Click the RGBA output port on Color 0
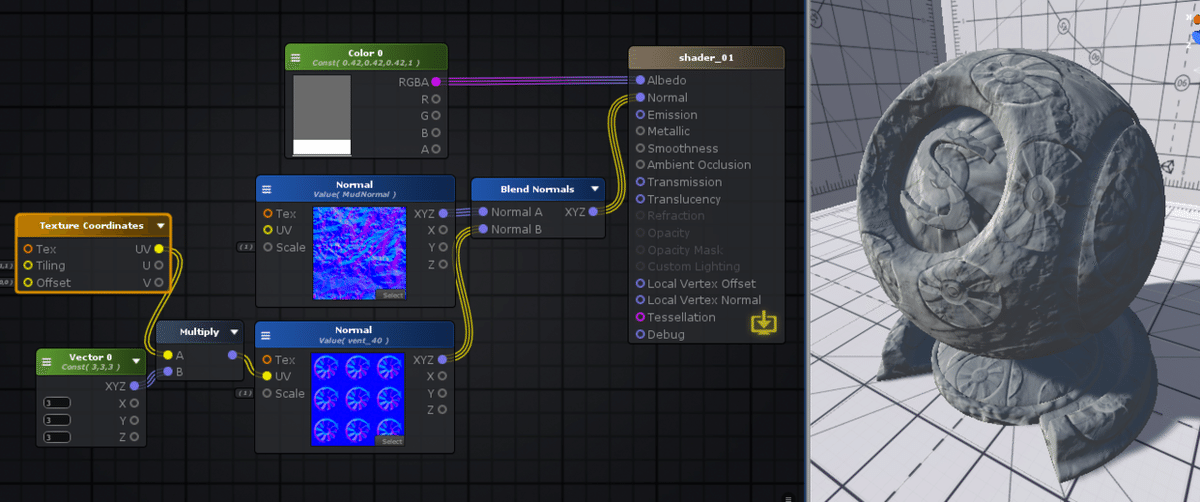 click(436, 82)
